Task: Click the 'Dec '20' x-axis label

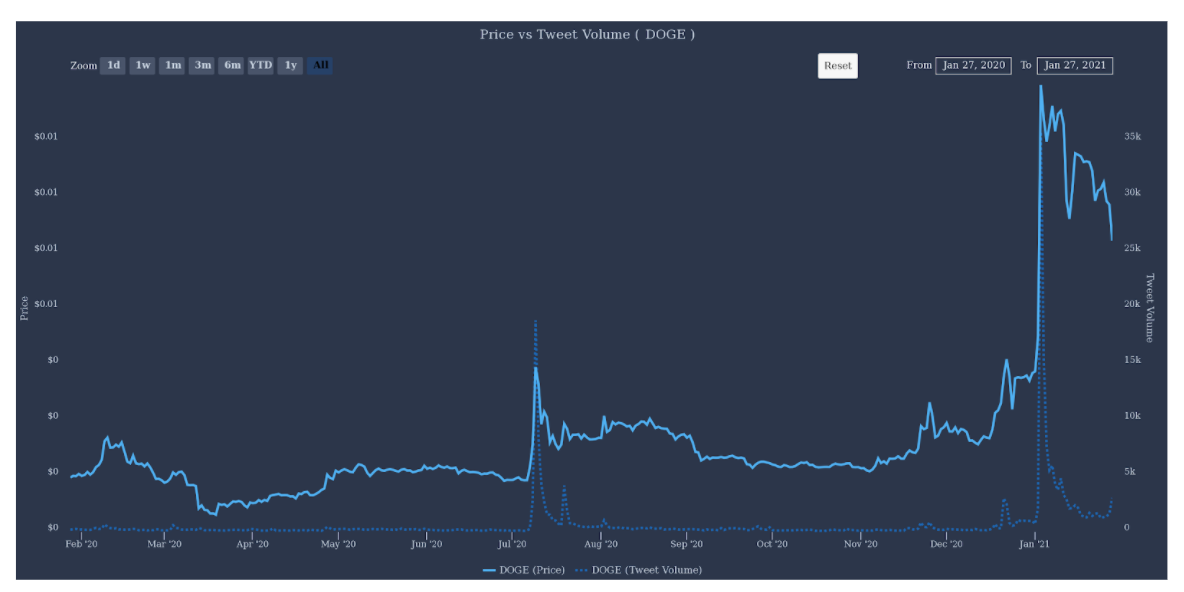Action: [946, 544]
